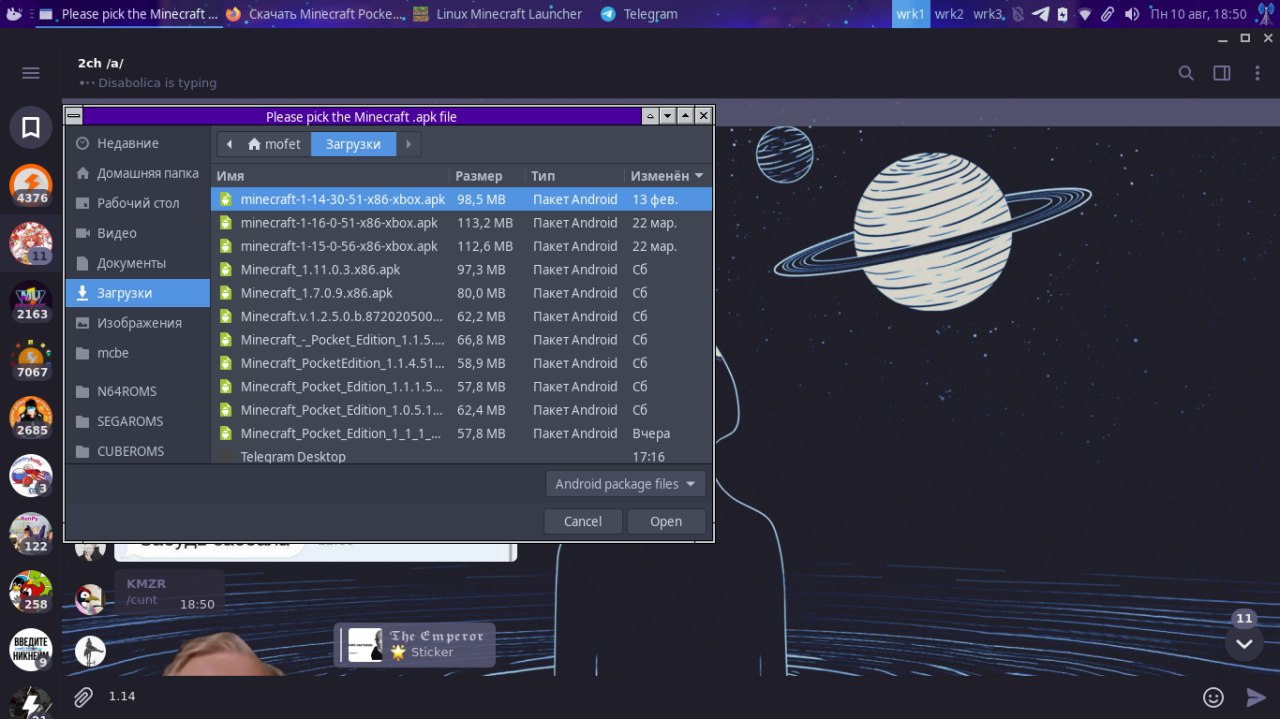Click the message input field containing 1.14

[645, 697]
